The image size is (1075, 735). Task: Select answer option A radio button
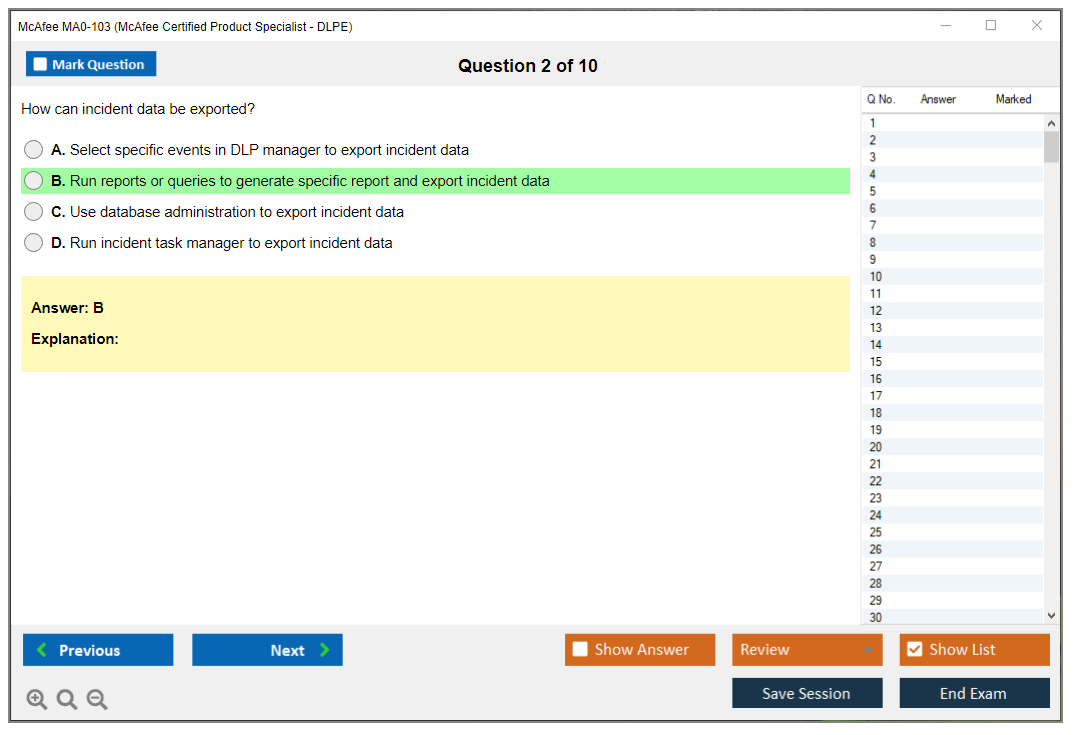click(x=34, y=150)
